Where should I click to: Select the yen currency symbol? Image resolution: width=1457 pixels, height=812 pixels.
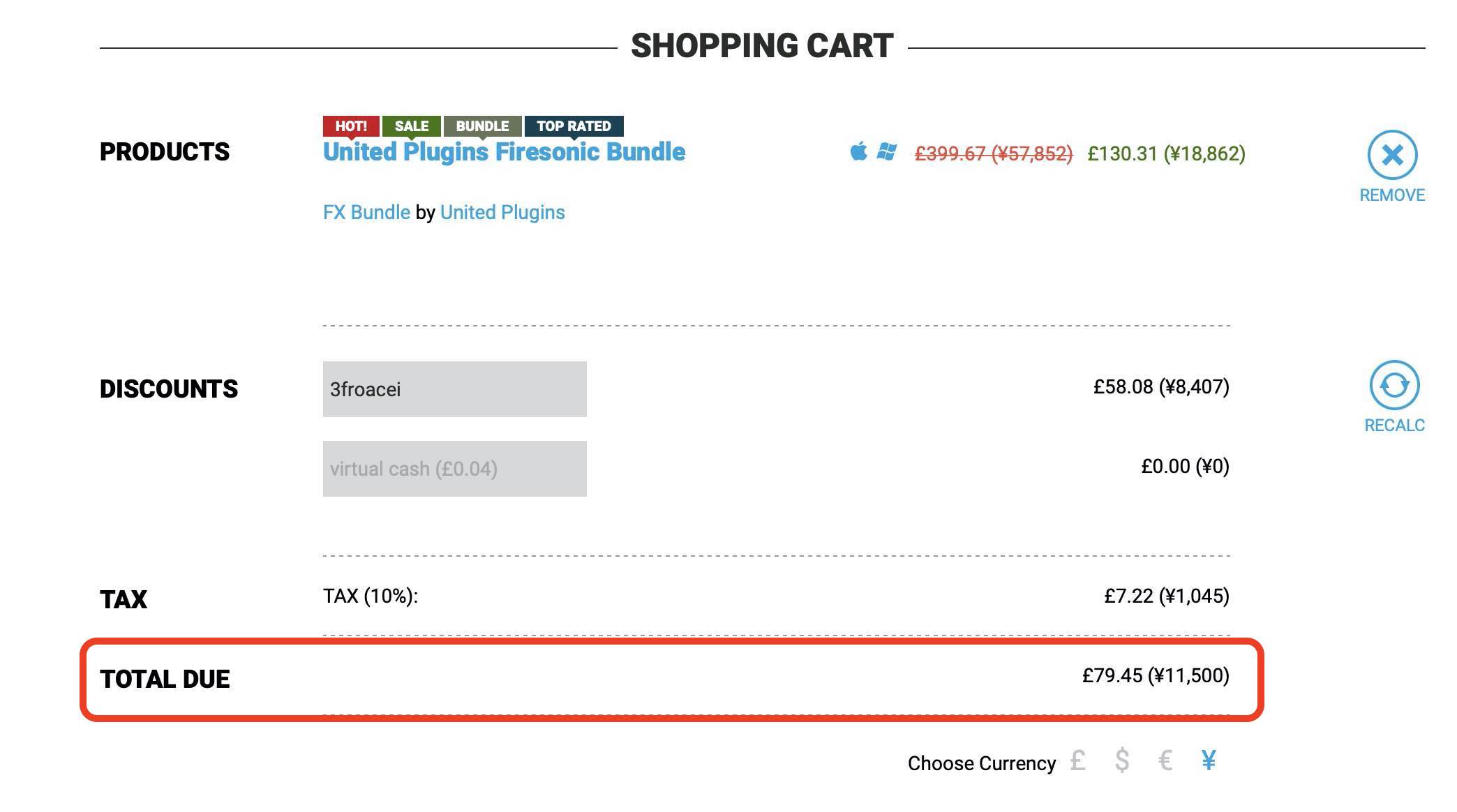click(1209, 760)
